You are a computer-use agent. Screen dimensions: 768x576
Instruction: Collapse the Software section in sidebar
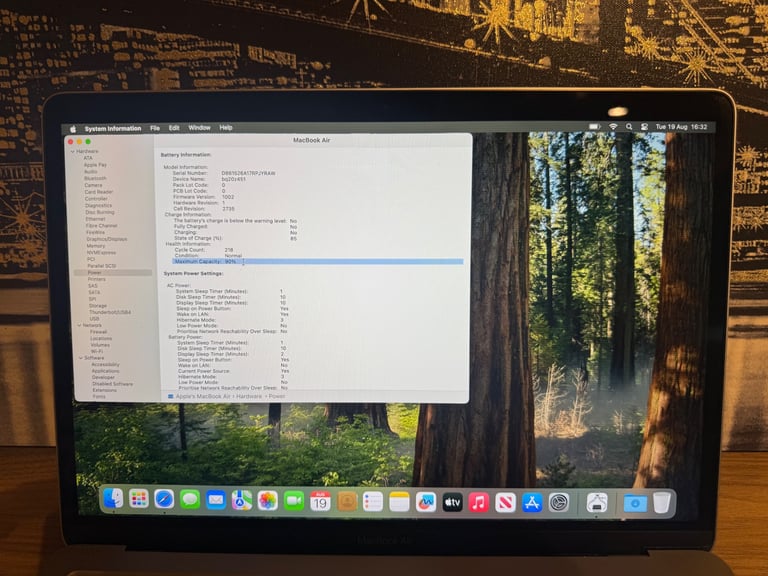click(81, 358)
